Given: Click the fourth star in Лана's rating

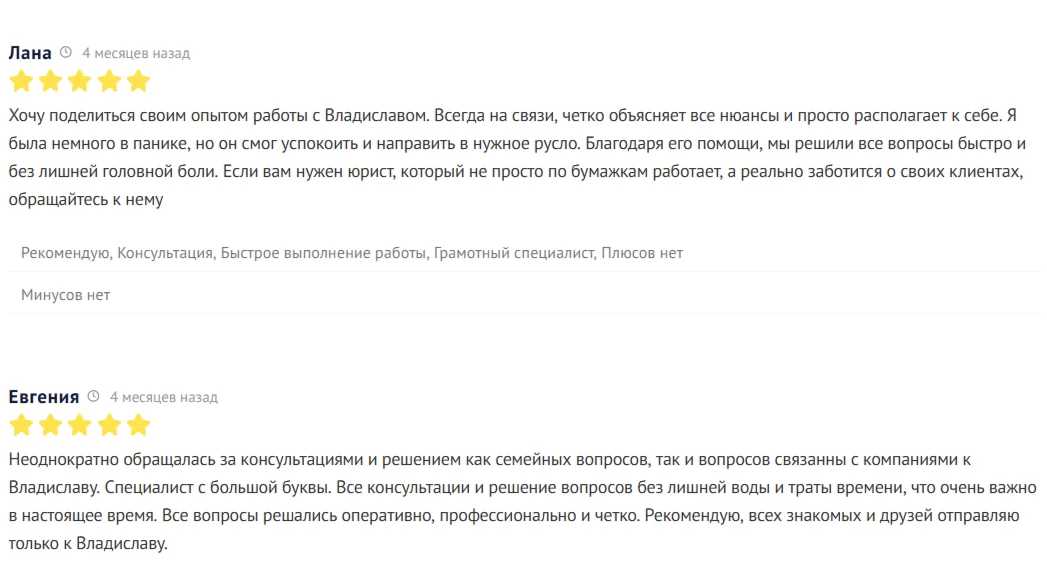Looking at the screenshot, I should tap(109, 81).
